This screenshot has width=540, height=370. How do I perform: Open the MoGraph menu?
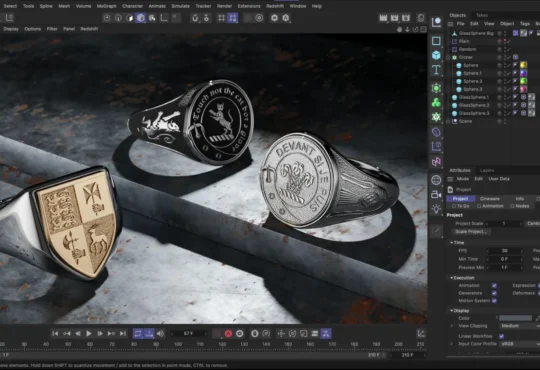coord(106,6)
